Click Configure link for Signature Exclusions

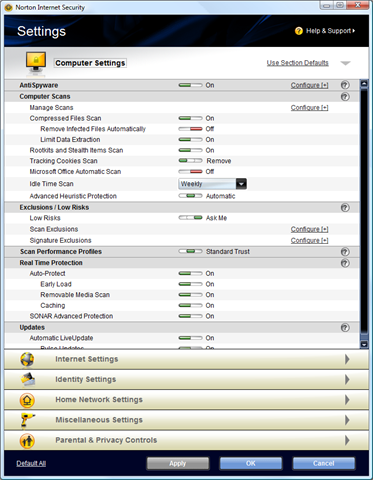coord(310,241)
